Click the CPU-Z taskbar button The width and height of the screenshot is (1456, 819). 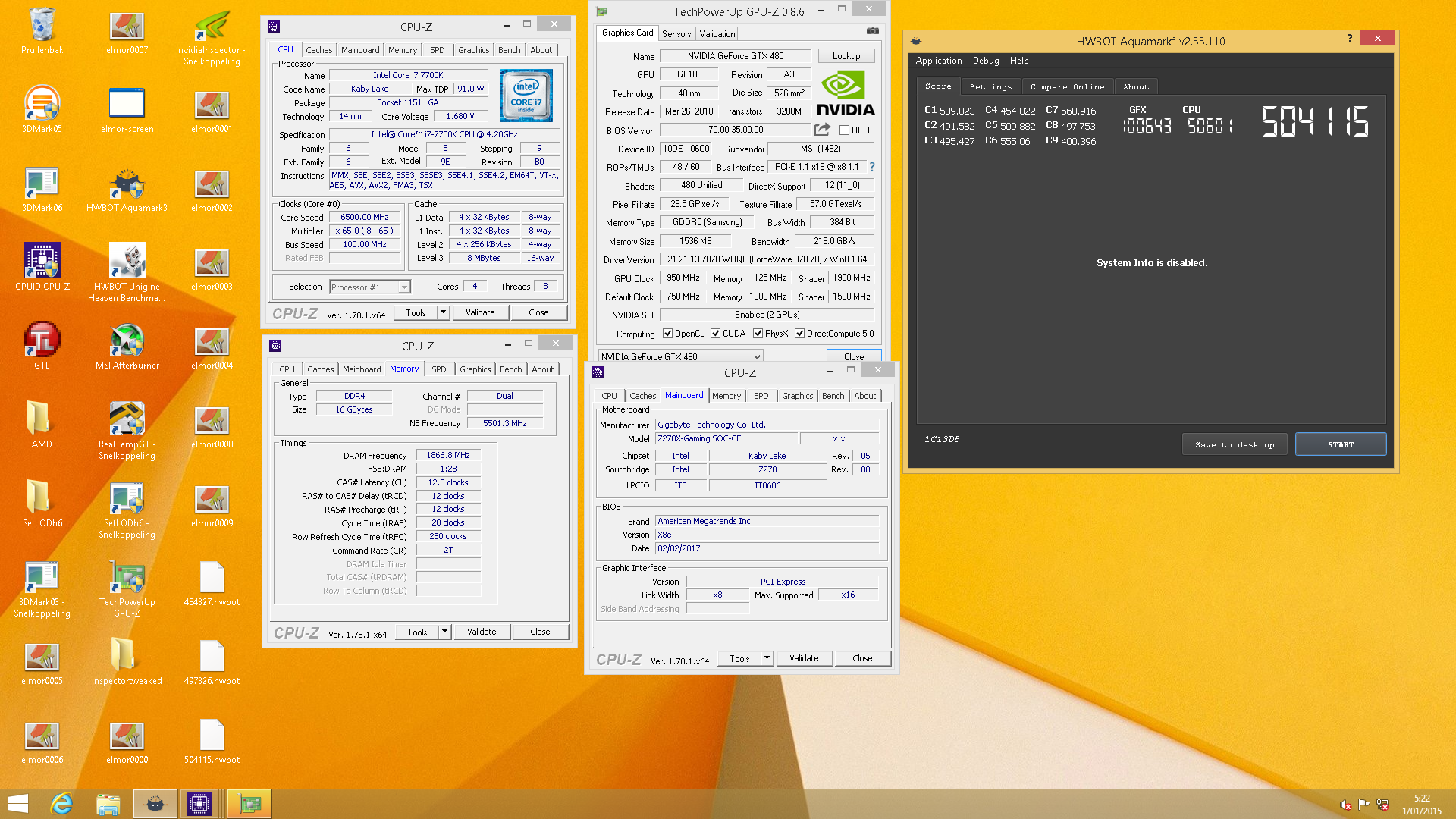(199, 804)
